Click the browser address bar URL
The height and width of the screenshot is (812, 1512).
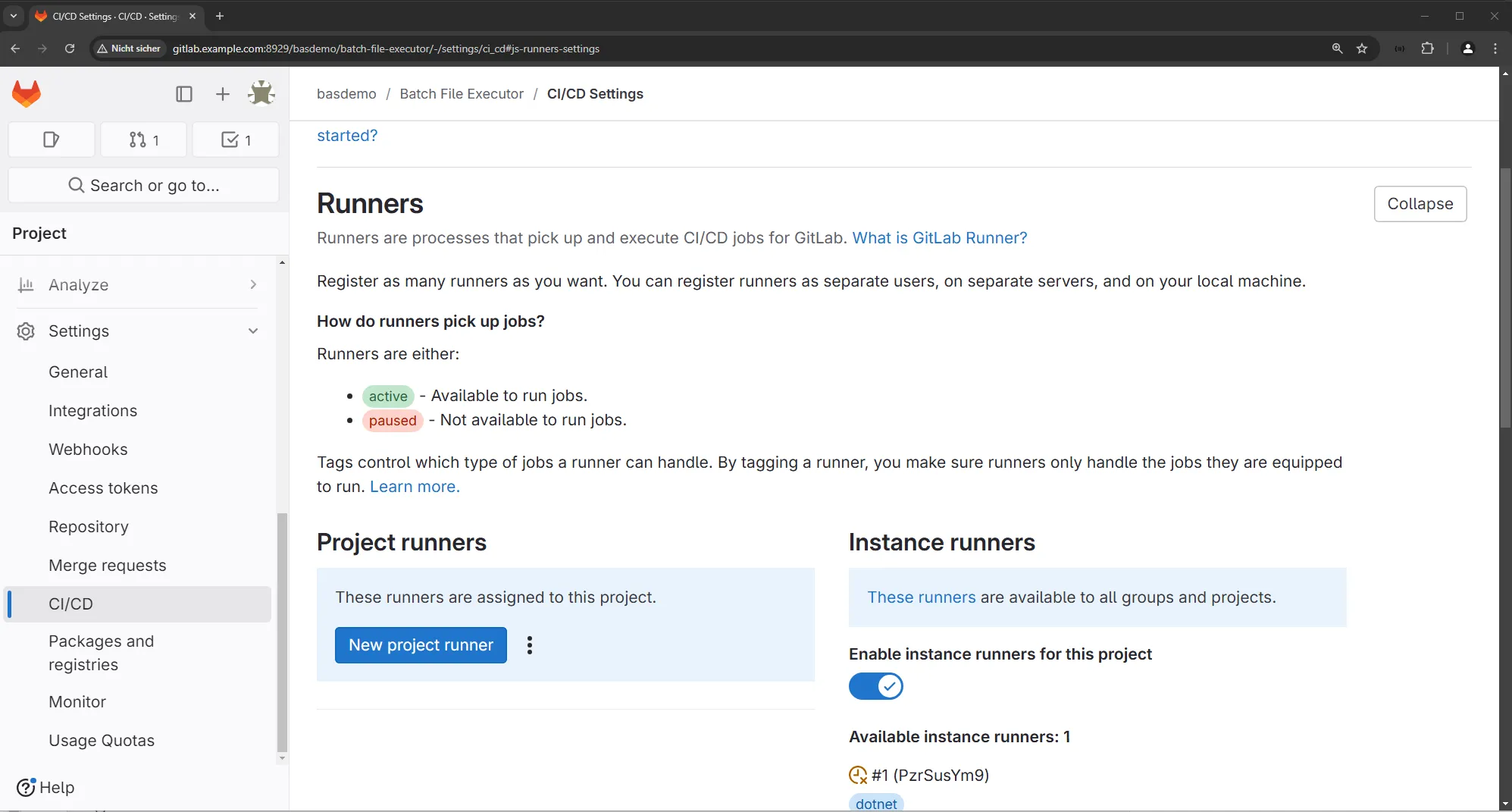pos(386,49)
